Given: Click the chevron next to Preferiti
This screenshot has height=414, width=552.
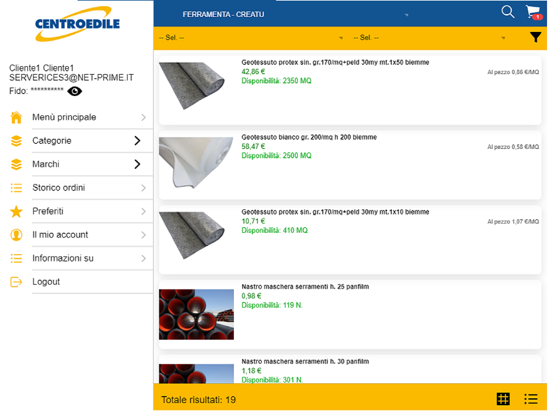Looking at the screenshot, I should [x=143, y=211].
